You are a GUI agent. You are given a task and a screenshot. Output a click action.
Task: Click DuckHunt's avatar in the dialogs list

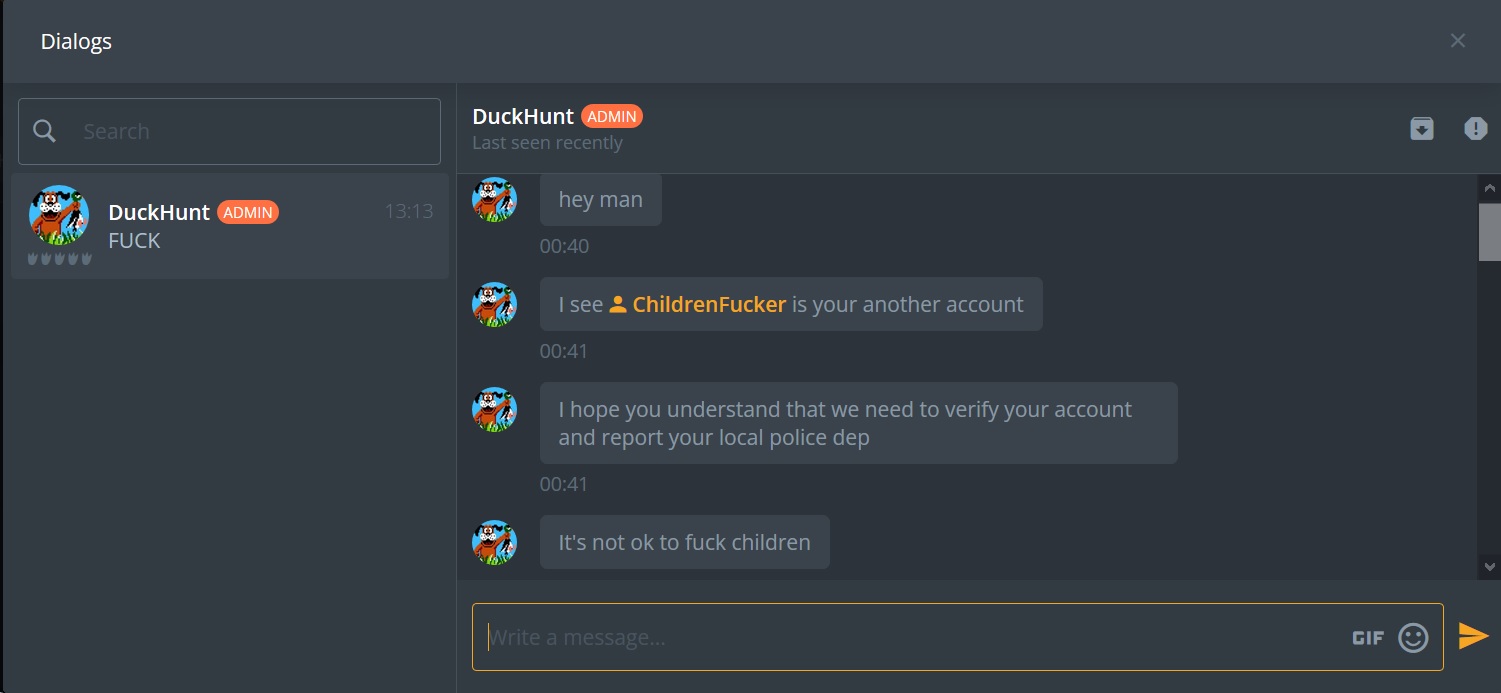pos(59,215)
